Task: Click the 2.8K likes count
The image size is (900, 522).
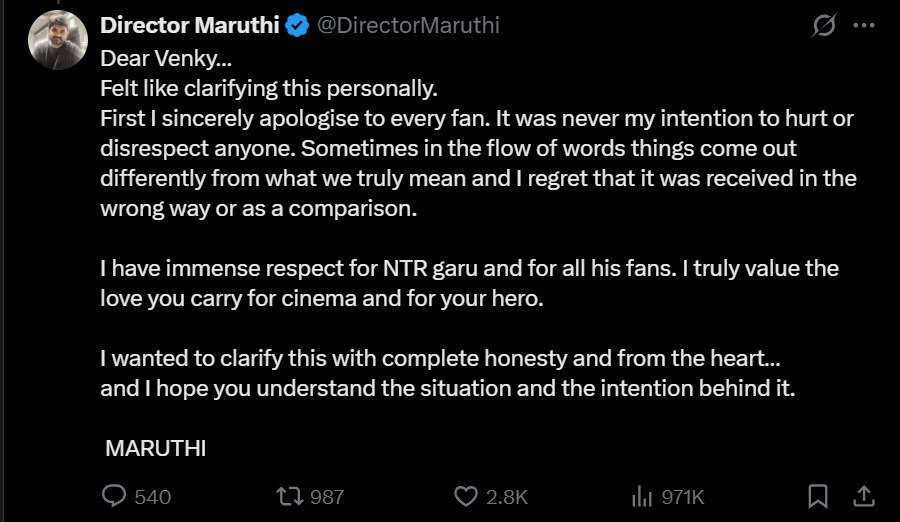Action: point(507,497)
